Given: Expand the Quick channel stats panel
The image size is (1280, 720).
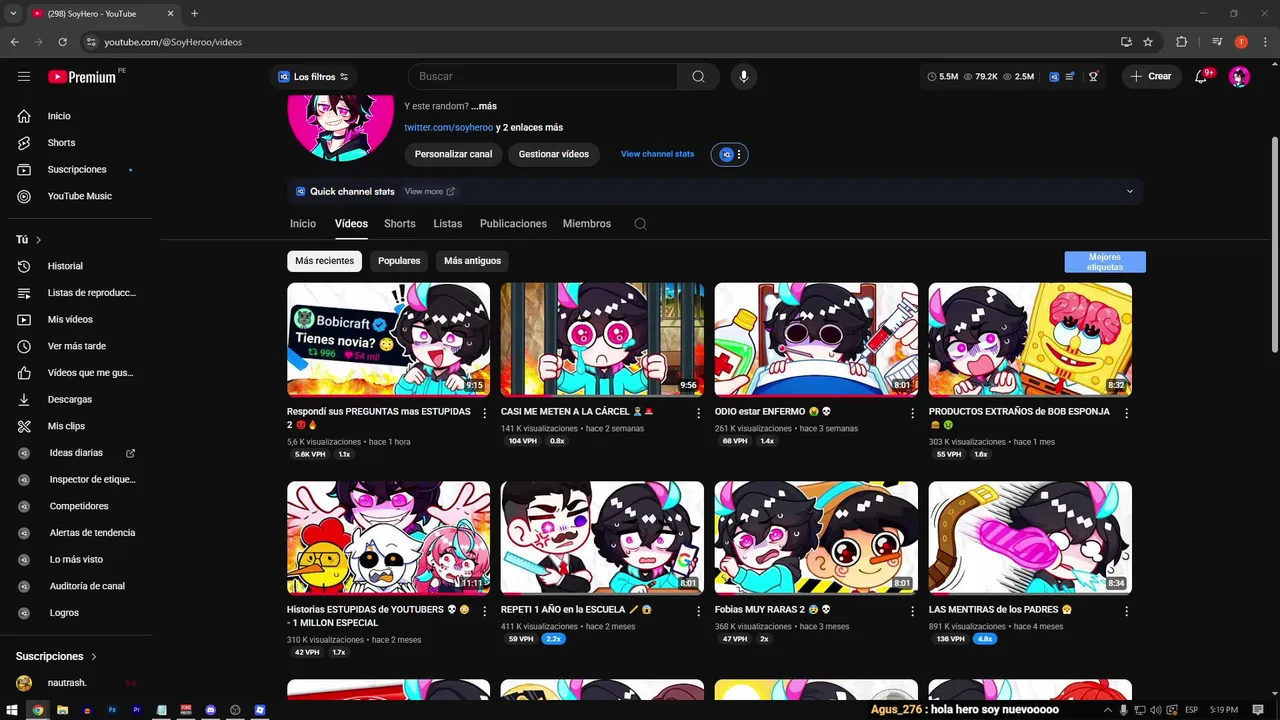Looking at the screenshot, I should [1130, 191].
